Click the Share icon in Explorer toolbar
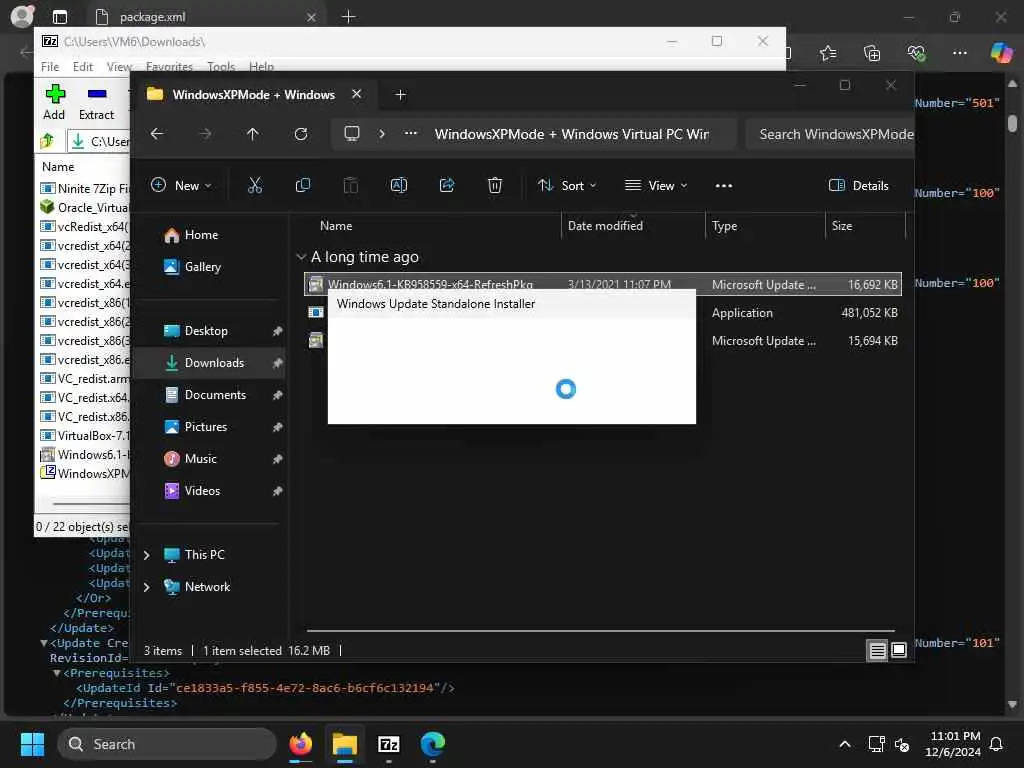This screenshot has height=768, width=1024. [447, 185]
